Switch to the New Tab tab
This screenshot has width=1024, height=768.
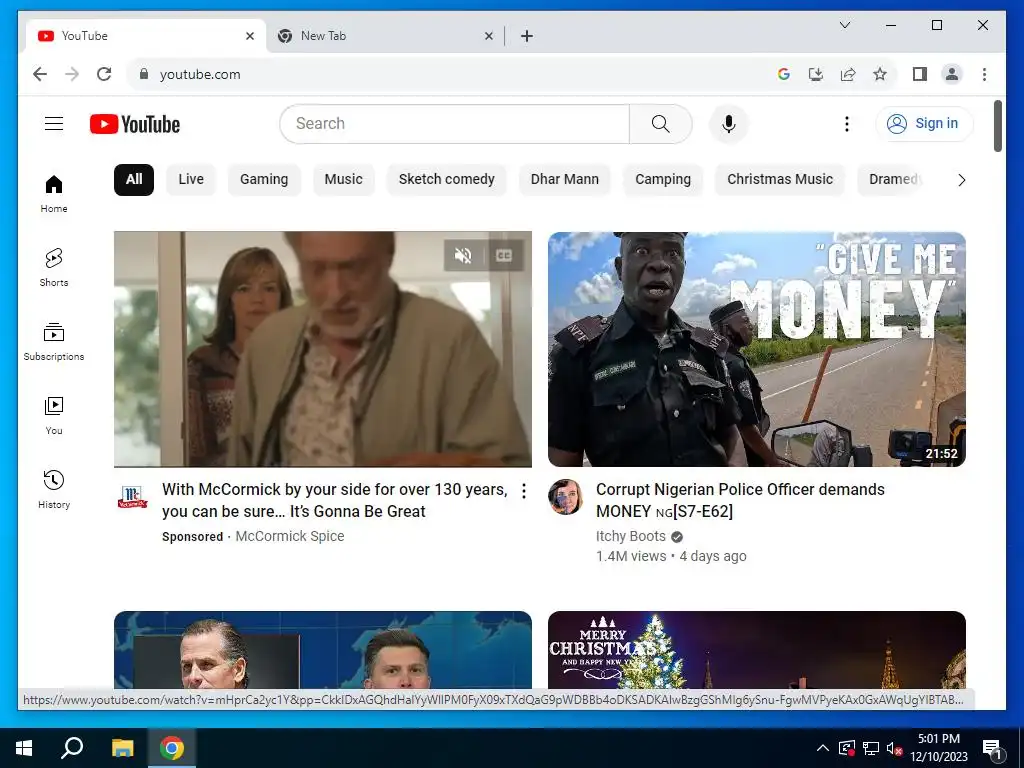click(385, 36)
